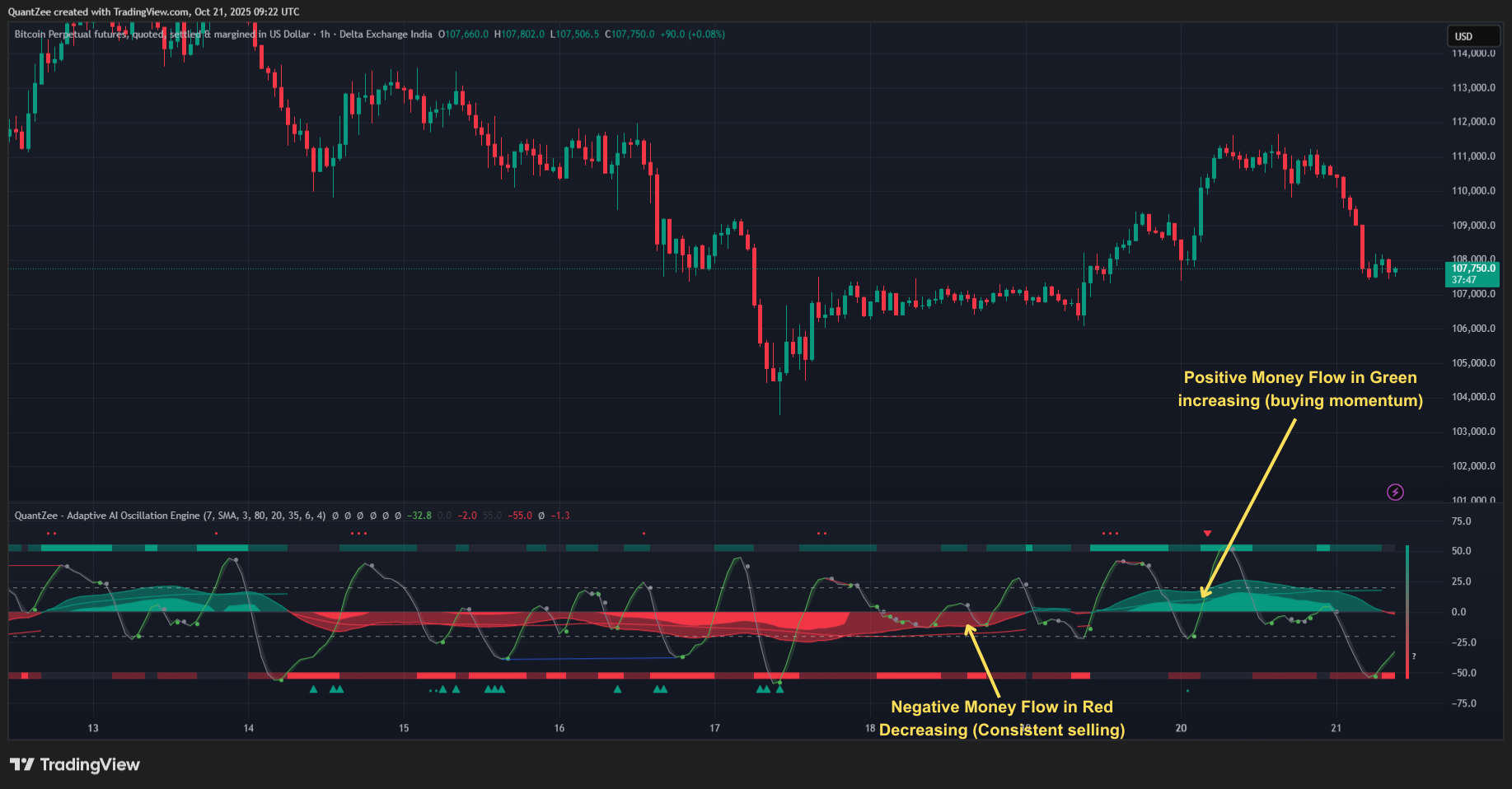This screenshot has height=789, width=1512.
Task: Click the TradingView logo in bottom left corner
Action: pos(74,764)
